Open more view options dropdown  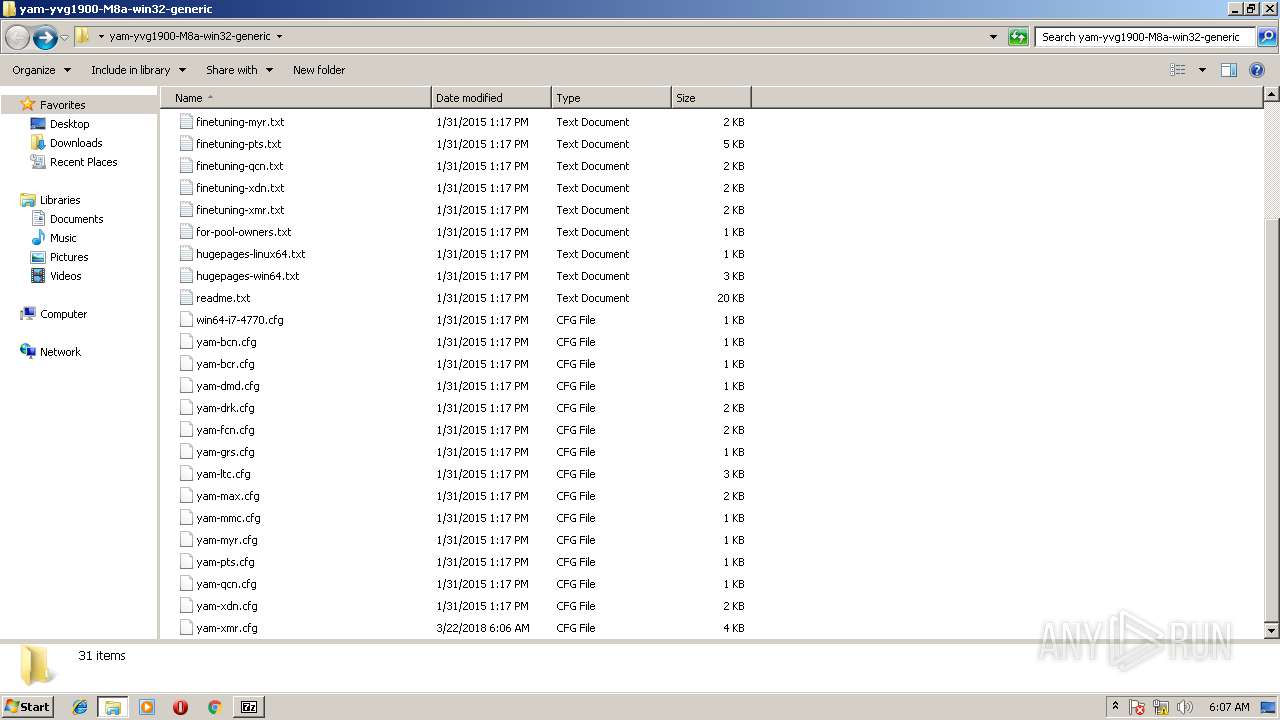click(x=1202, y=70)
